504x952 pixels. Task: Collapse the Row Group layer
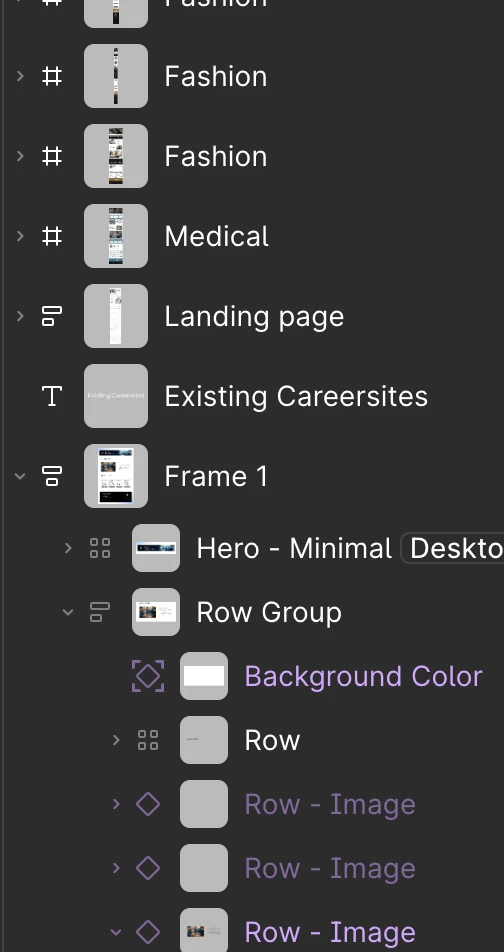pyautogui.click(x=68, y=612)
